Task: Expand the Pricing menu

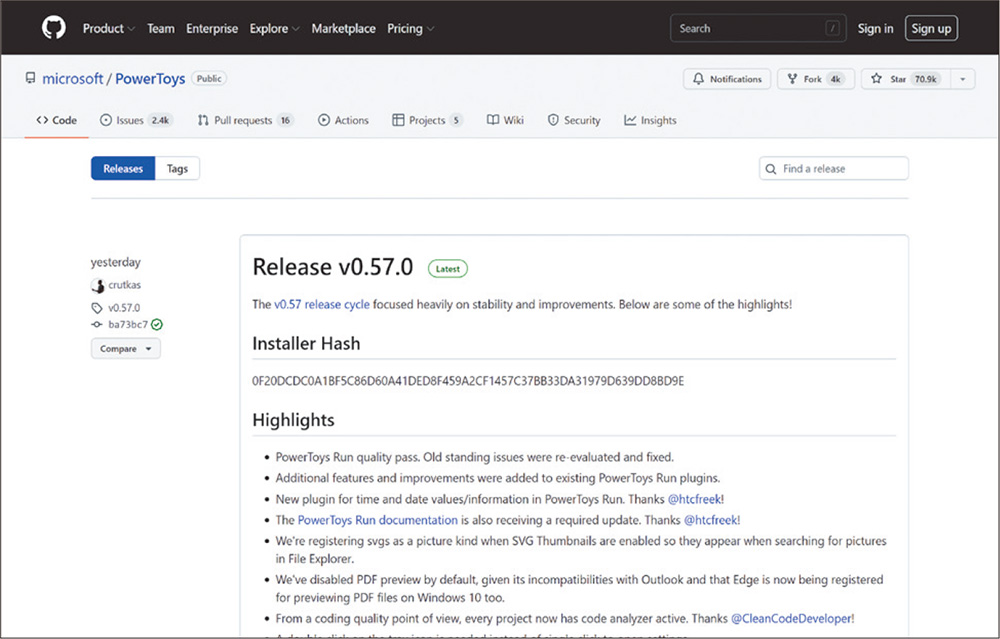Action: (411, 29)
